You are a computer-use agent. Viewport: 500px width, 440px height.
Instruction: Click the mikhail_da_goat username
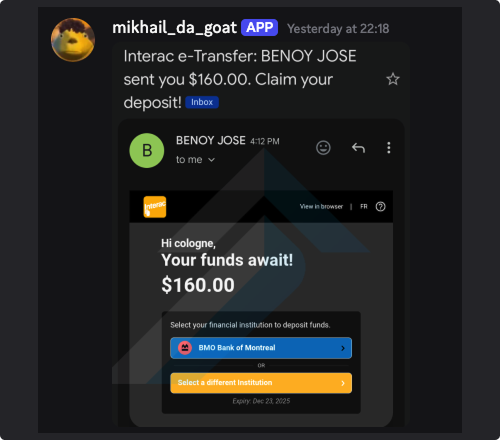(174, 28)
